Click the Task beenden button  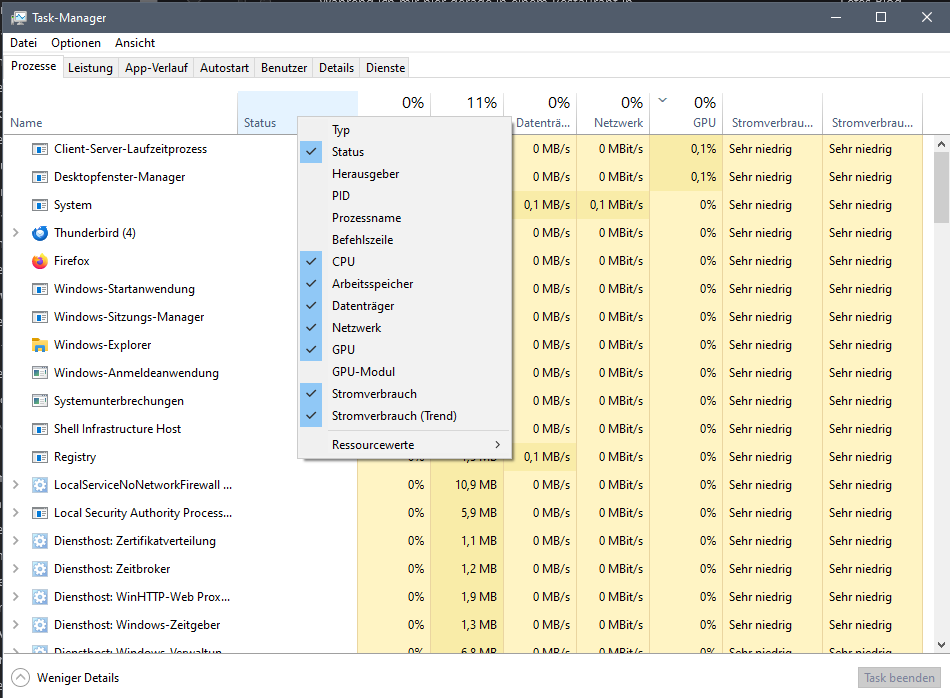coord(899,678)
